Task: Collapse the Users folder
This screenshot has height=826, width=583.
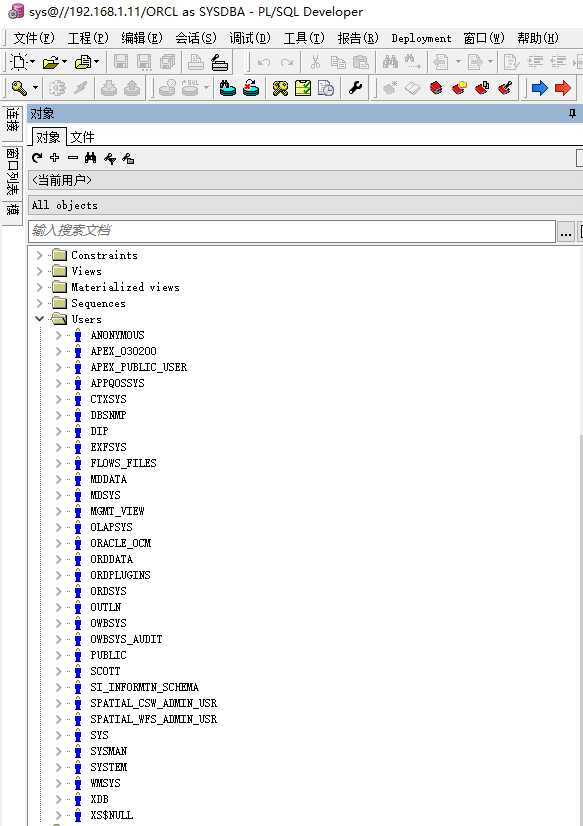Action: pyautogui.click(x=39, y=319)
